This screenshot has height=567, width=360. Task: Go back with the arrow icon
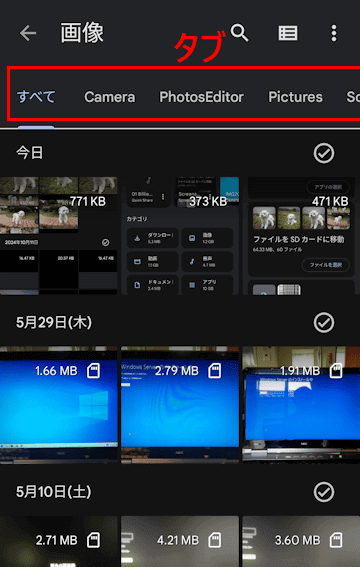point(28,33)
